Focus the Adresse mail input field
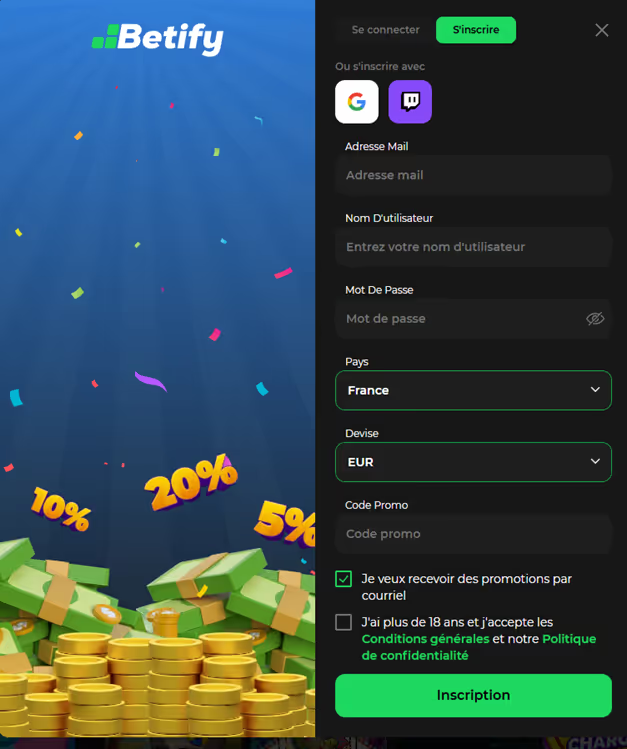This screenshot has height=749, width=627. click(x=473, y=175)
